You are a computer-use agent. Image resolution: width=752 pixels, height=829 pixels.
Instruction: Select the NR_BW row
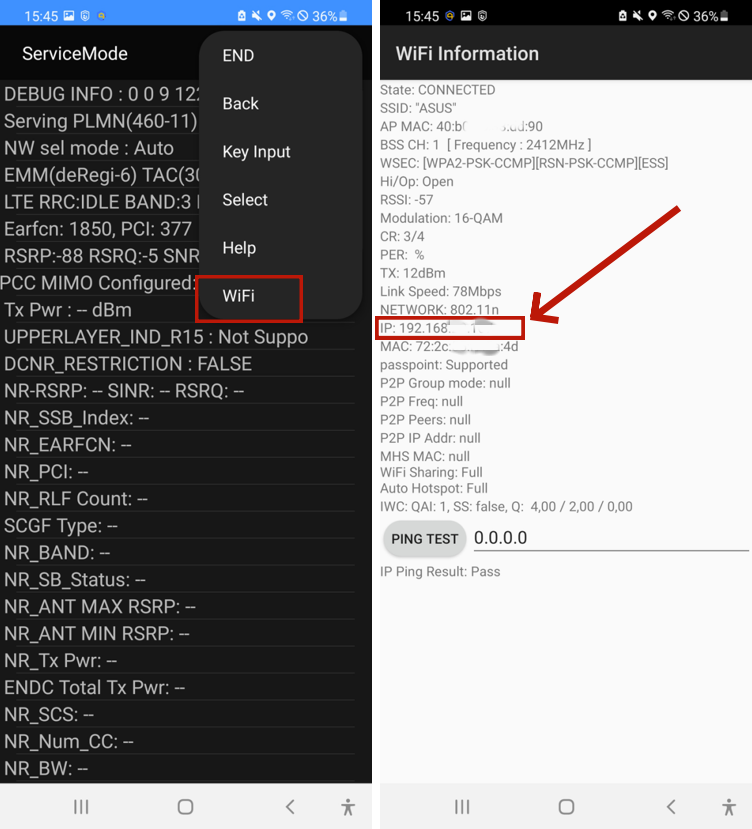click(x=177, y=768)
